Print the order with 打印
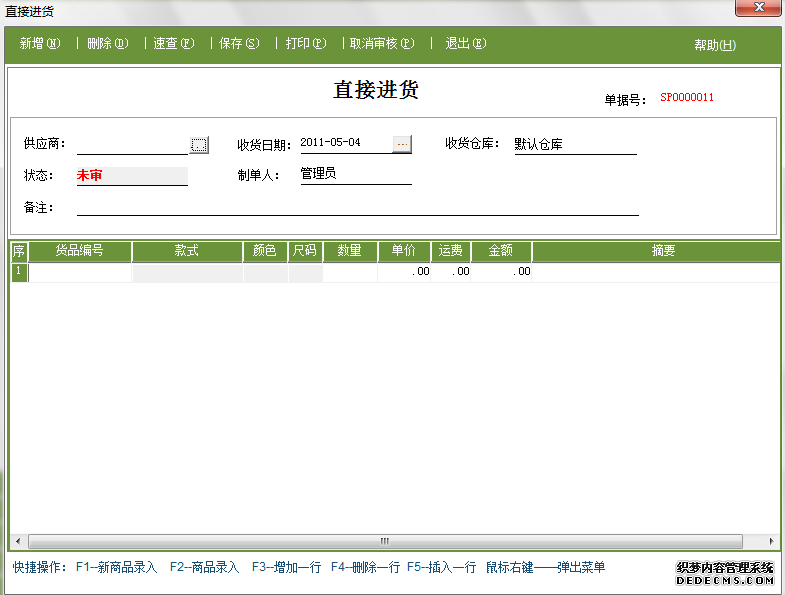Image resolution: width=785 pixels, height=595 pixels. 306,44
